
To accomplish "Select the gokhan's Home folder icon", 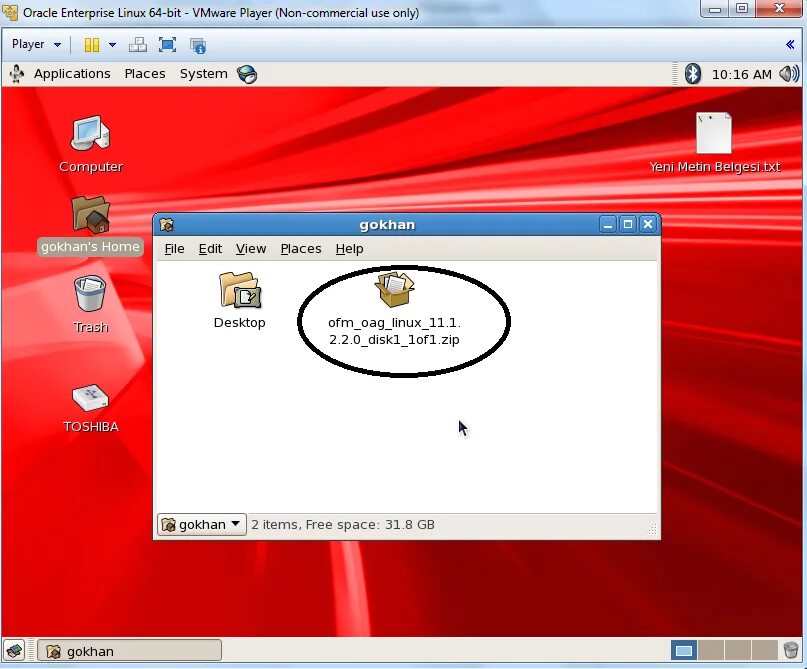I will point(91,215).
